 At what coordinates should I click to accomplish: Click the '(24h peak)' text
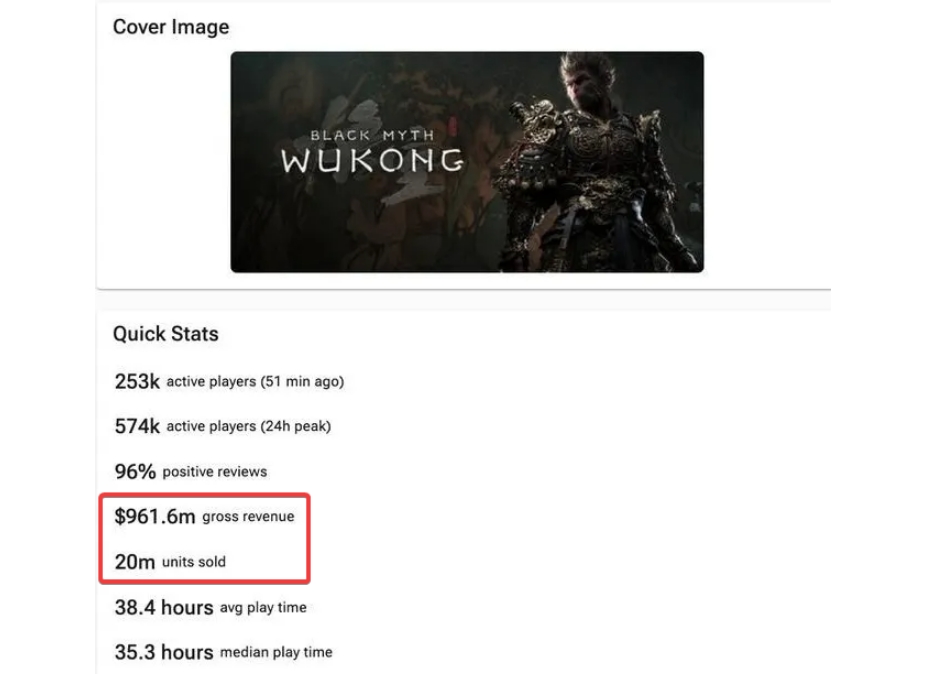[x=296, y=426]
